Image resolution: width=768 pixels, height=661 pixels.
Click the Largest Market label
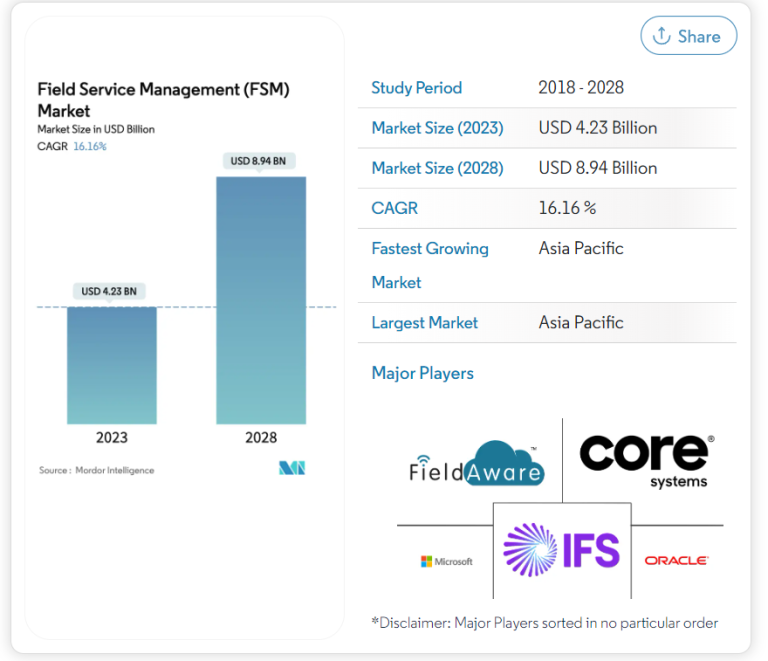pos(424,322)
